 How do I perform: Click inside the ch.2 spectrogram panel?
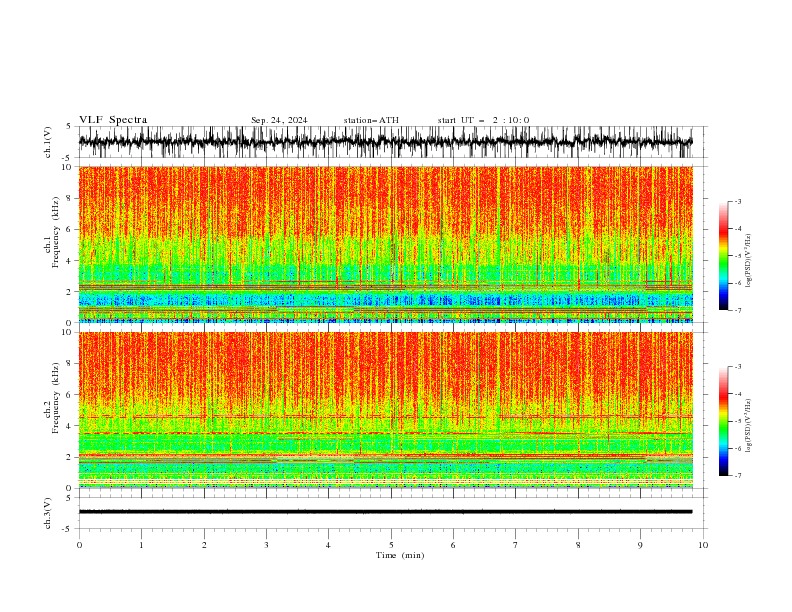[x=386, y=410]
